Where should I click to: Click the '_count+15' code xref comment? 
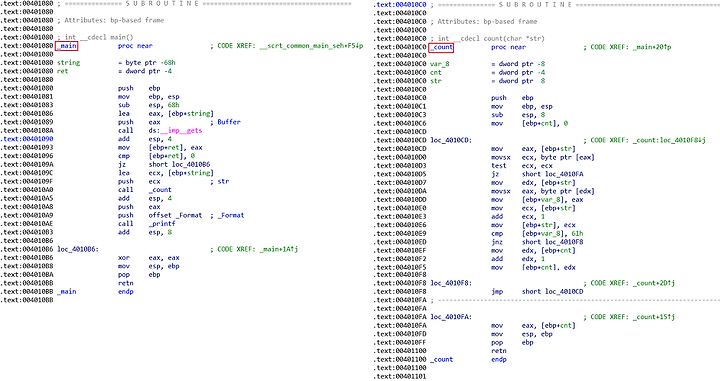pyautogui.click(x=629, y=317)
